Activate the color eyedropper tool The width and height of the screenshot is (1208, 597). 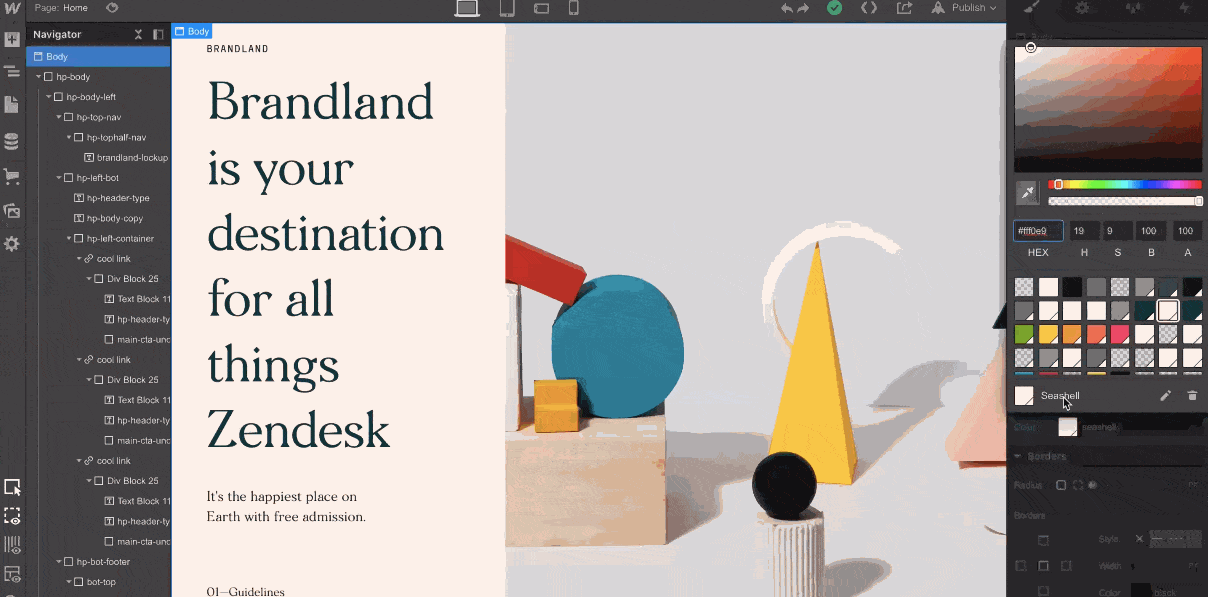pos(1027,192)
